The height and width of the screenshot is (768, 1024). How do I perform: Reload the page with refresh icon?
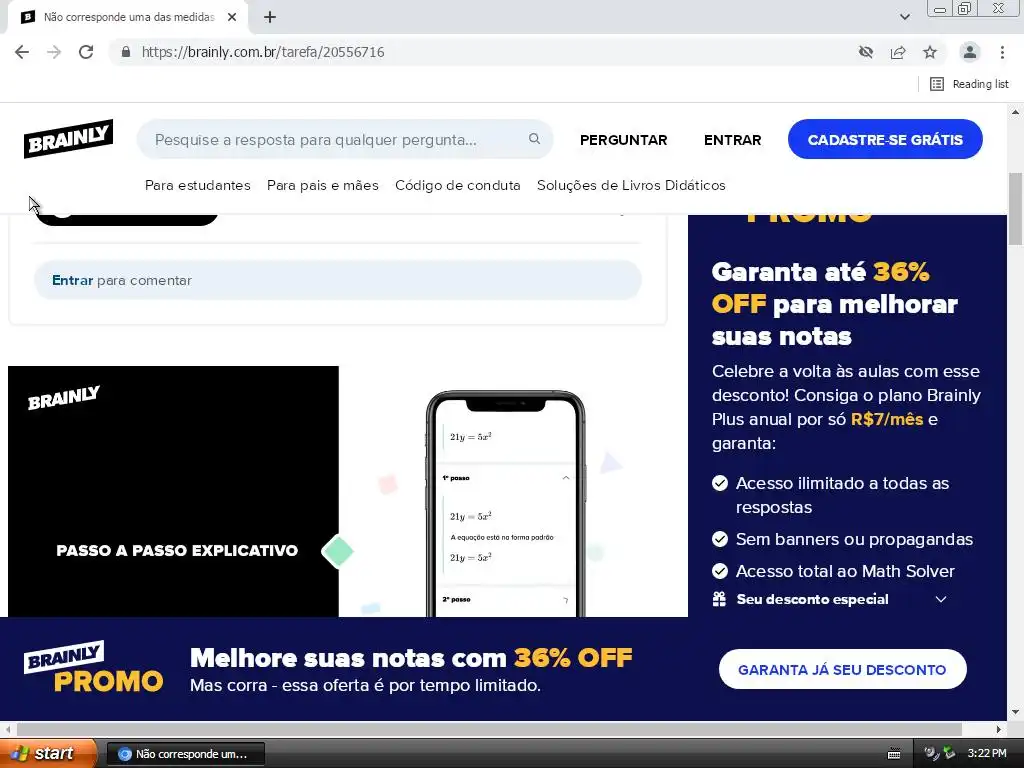tap(86, 52)
